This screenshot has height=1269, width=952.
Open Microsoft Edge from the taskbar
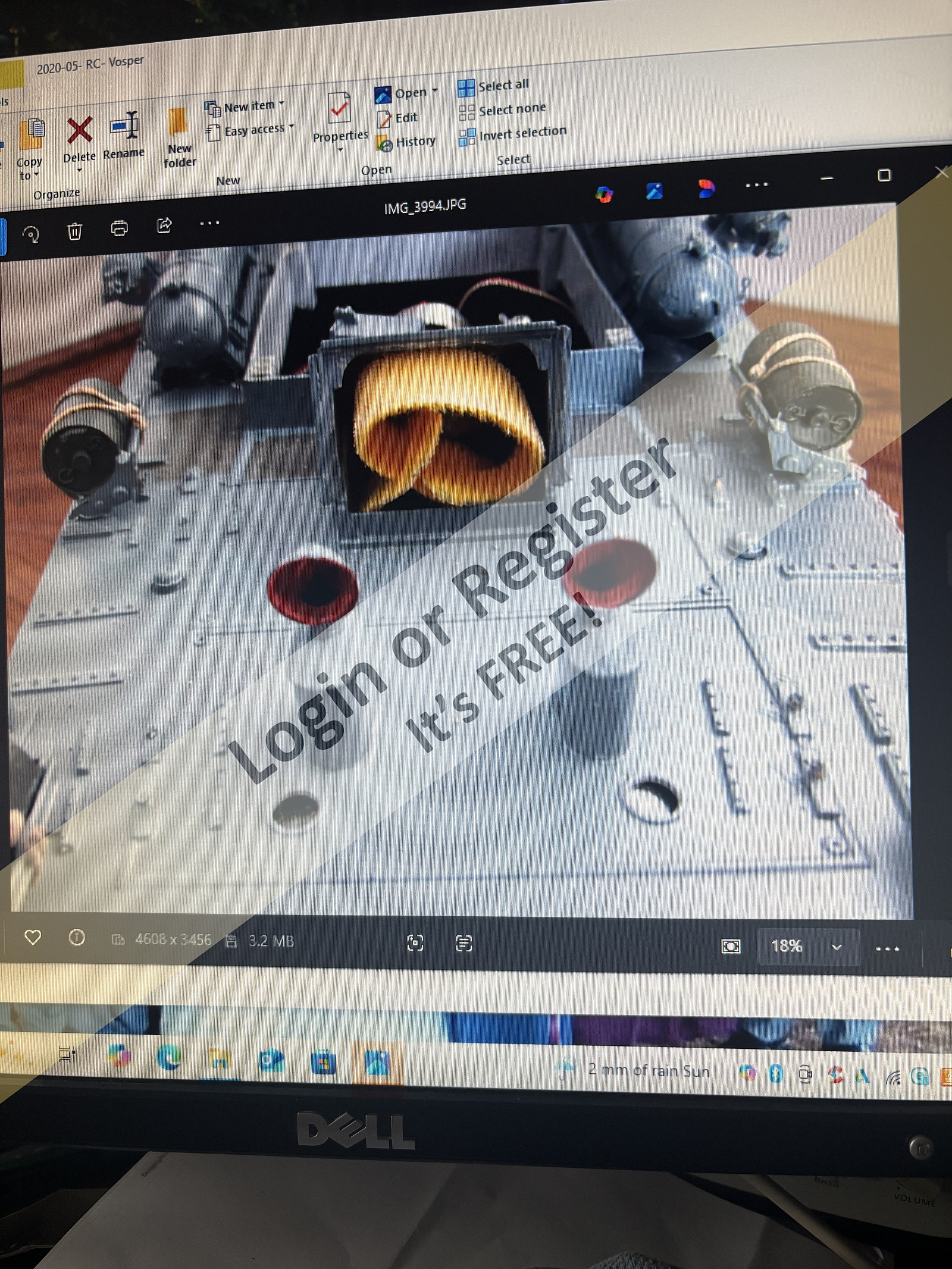point(170,1057)
